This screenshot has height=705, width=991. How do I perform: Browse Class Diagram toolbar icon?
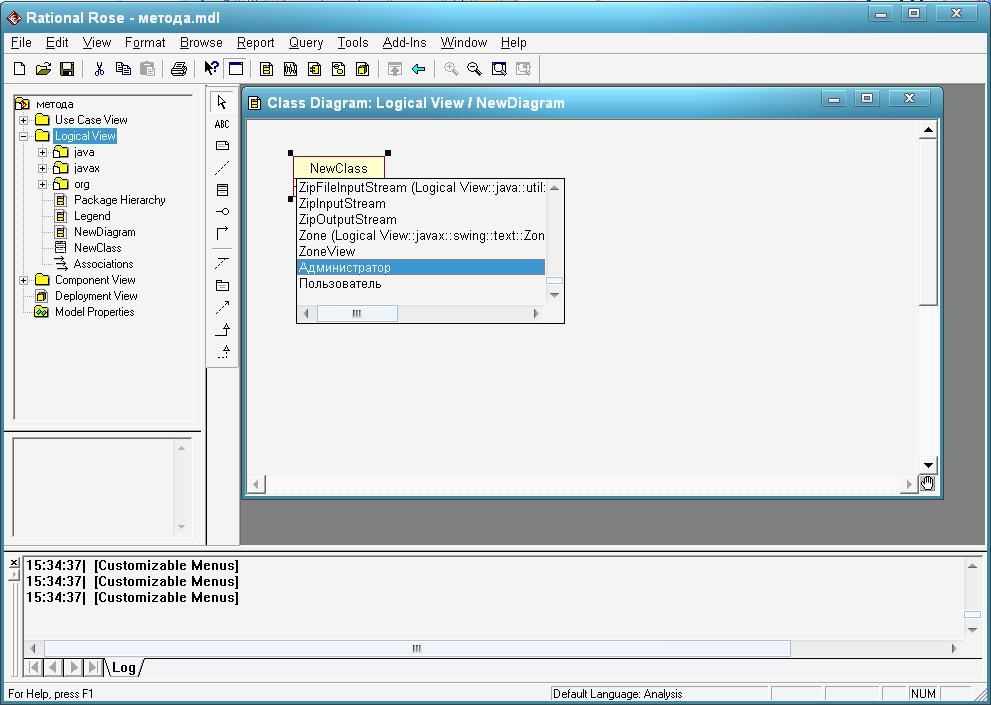[x=267, y=69]
